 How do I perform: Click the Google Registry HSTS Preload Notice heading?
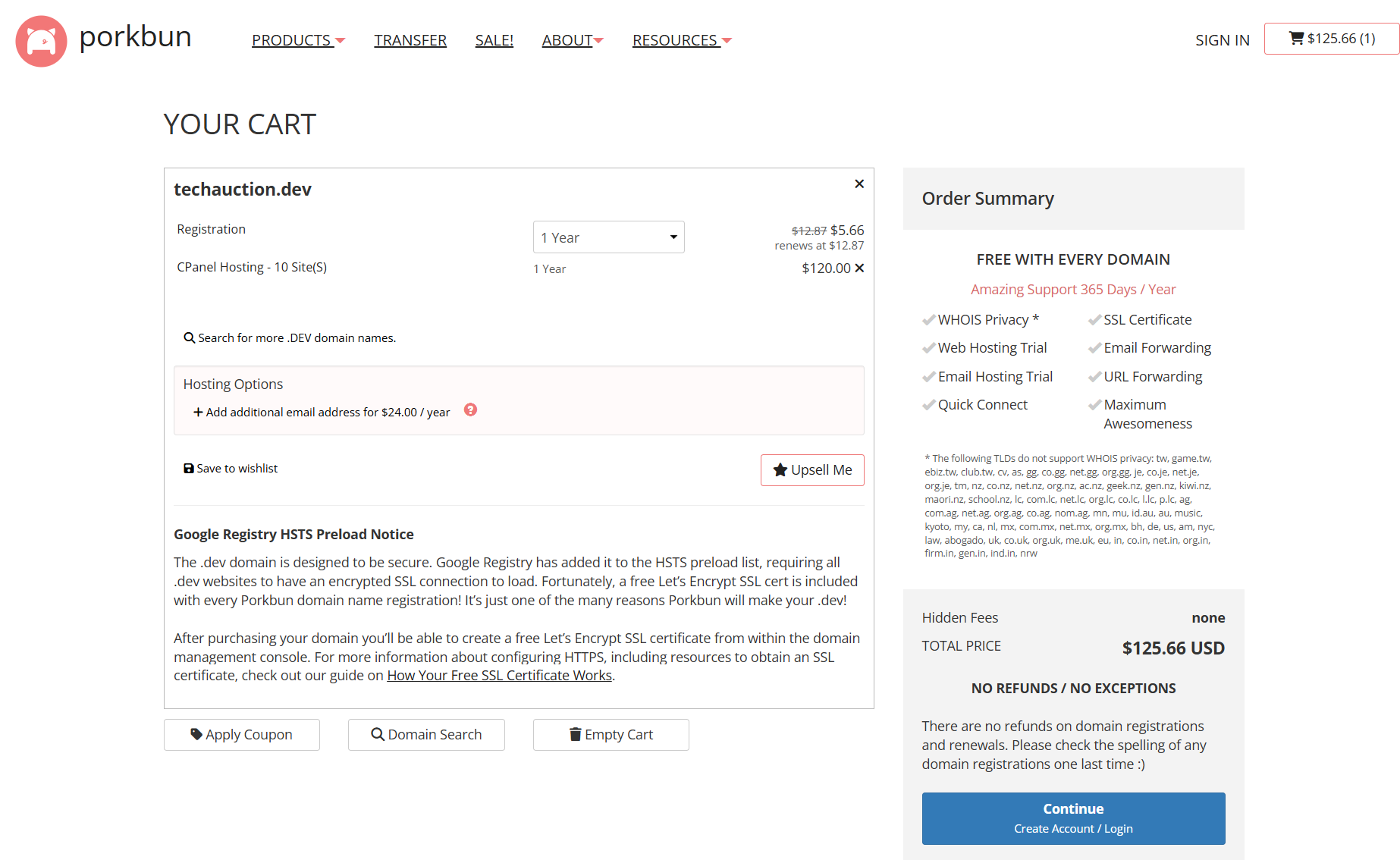pyautogui.click(x=293, y=534)
